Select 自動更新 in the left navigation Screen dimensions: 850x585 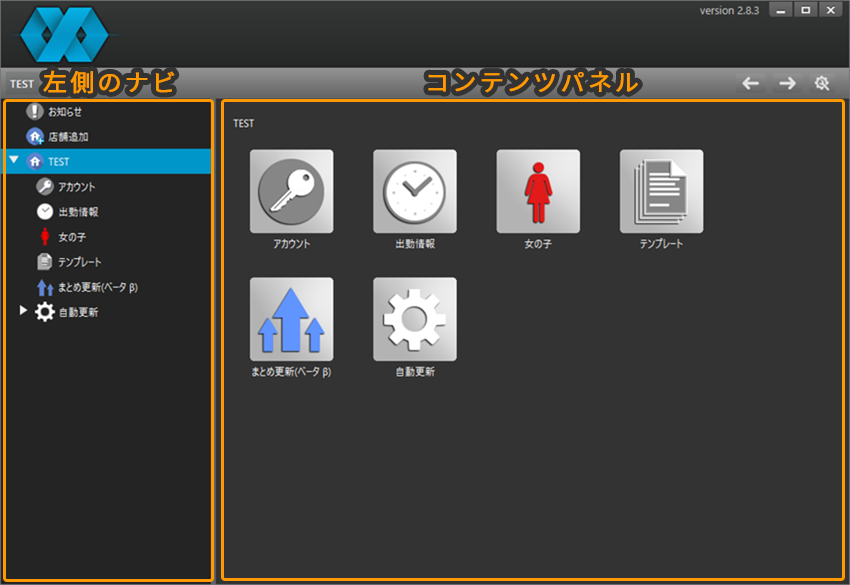(79, 312)
